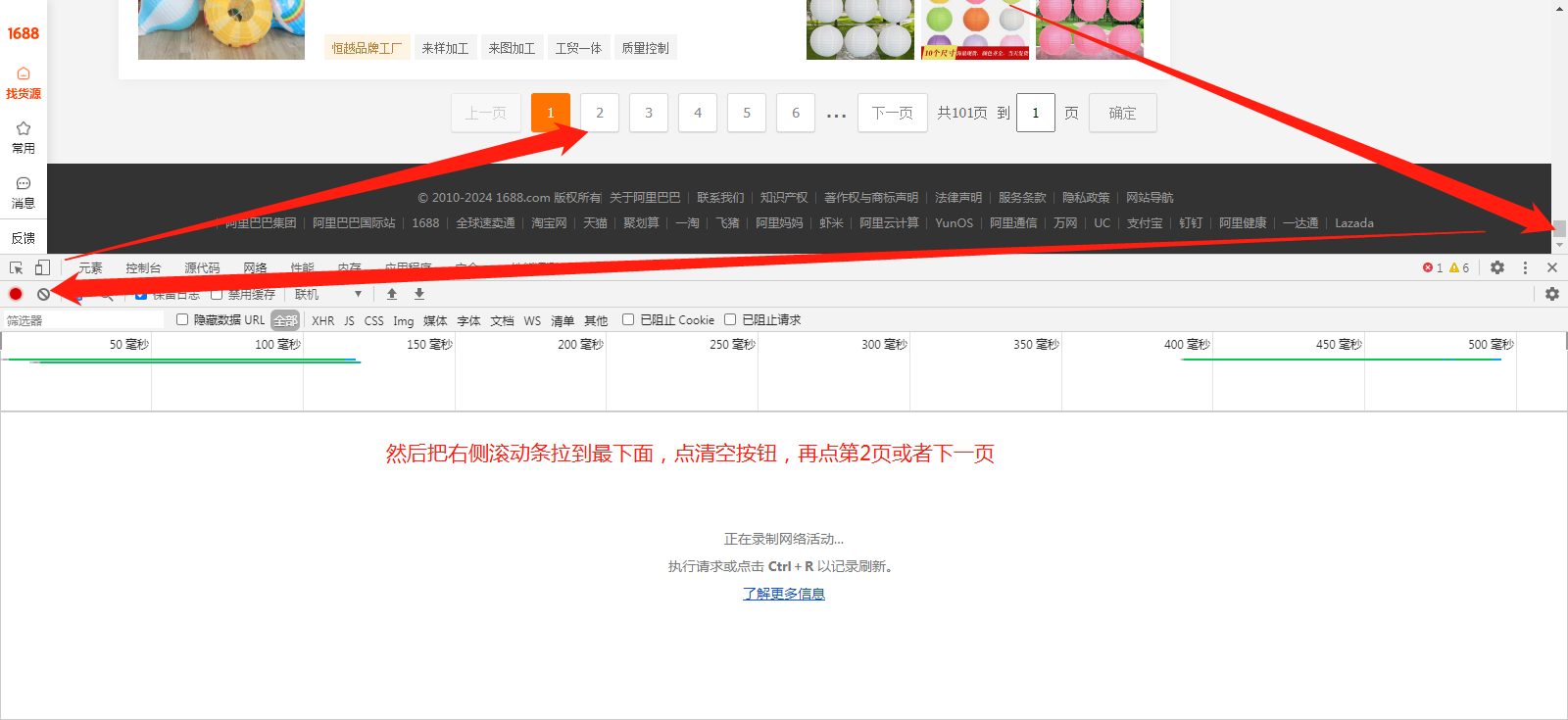Filter requests by 清单
Image resolution: width=1568 pixels, height=720 pixels.
(563, 320)
